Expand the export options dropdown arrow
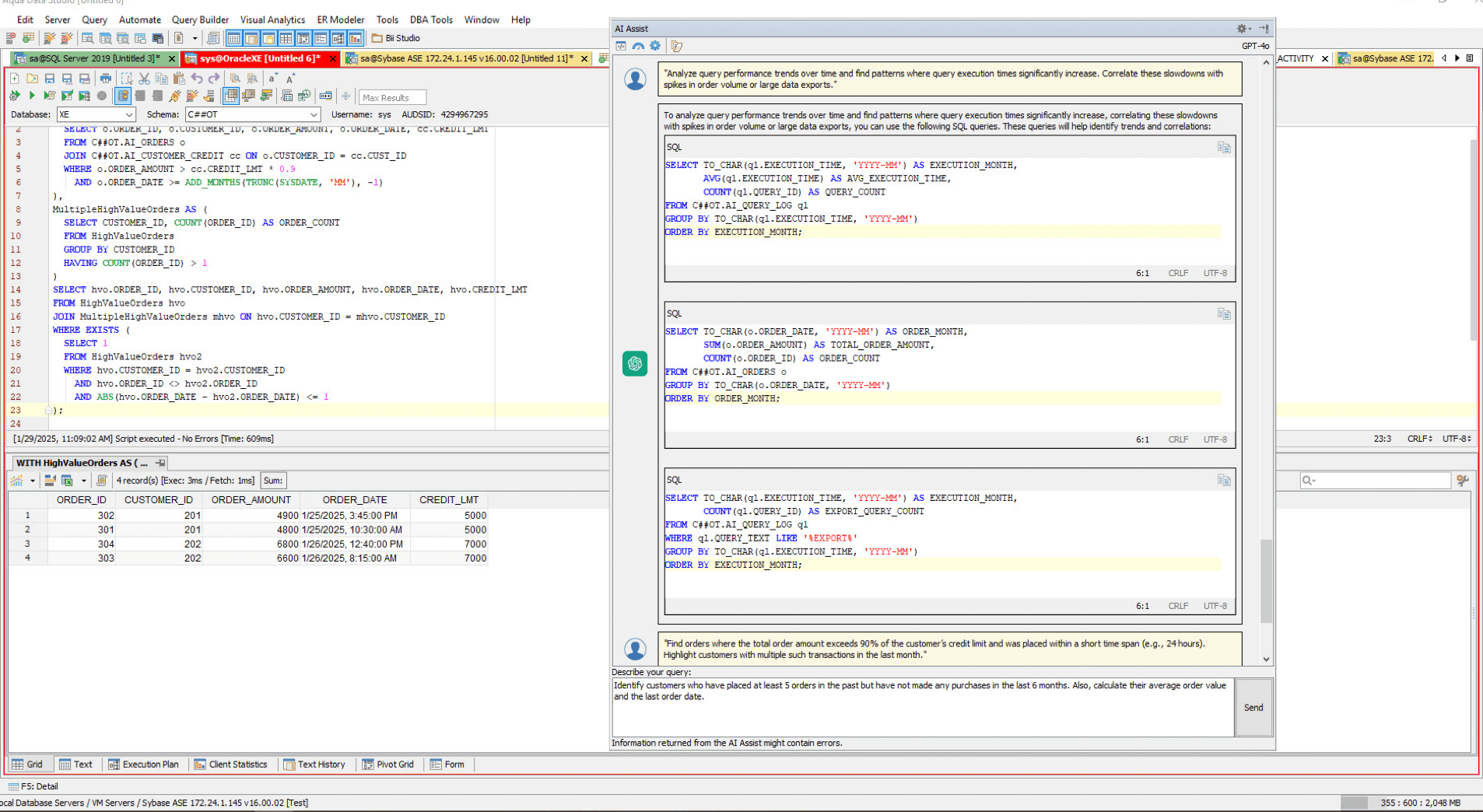This screenshot has width=1483, height=812. coord(83,480)
